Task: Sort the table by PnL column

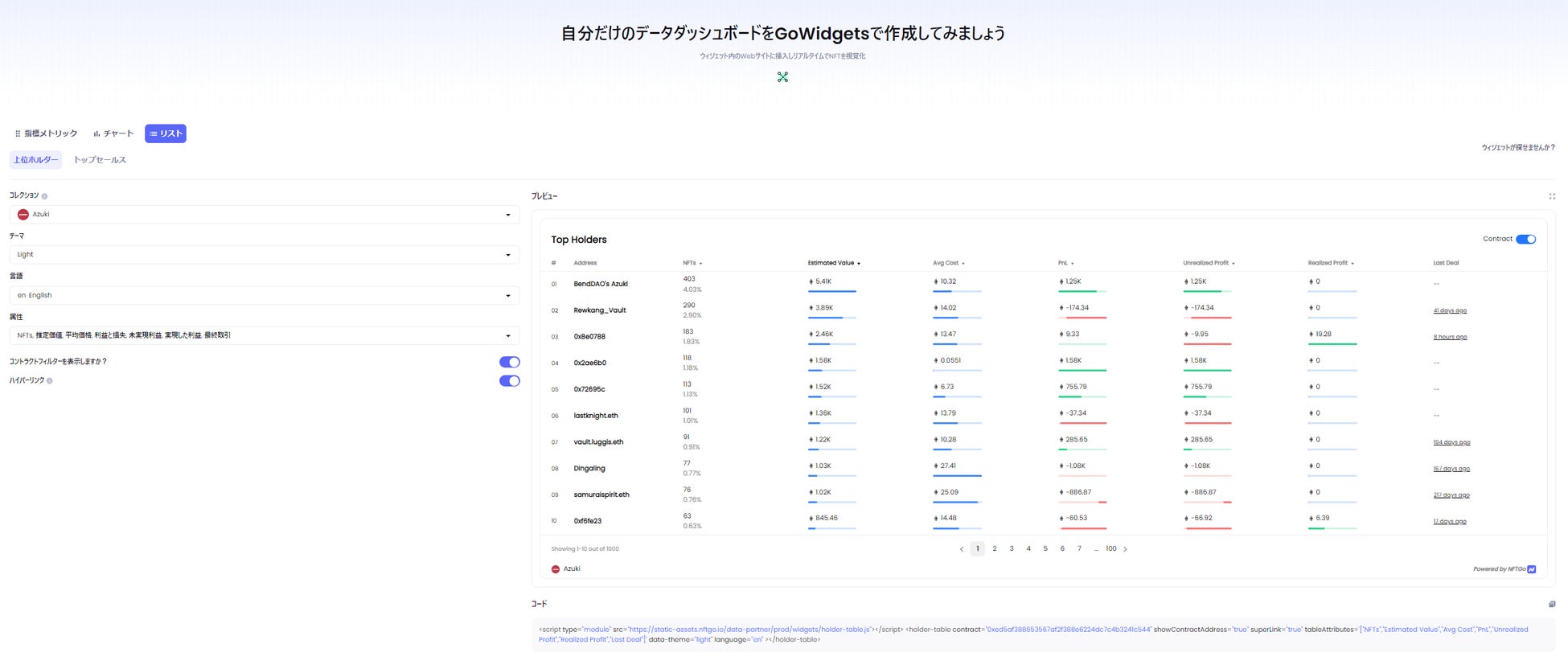Action: (x=1066, y=263)
